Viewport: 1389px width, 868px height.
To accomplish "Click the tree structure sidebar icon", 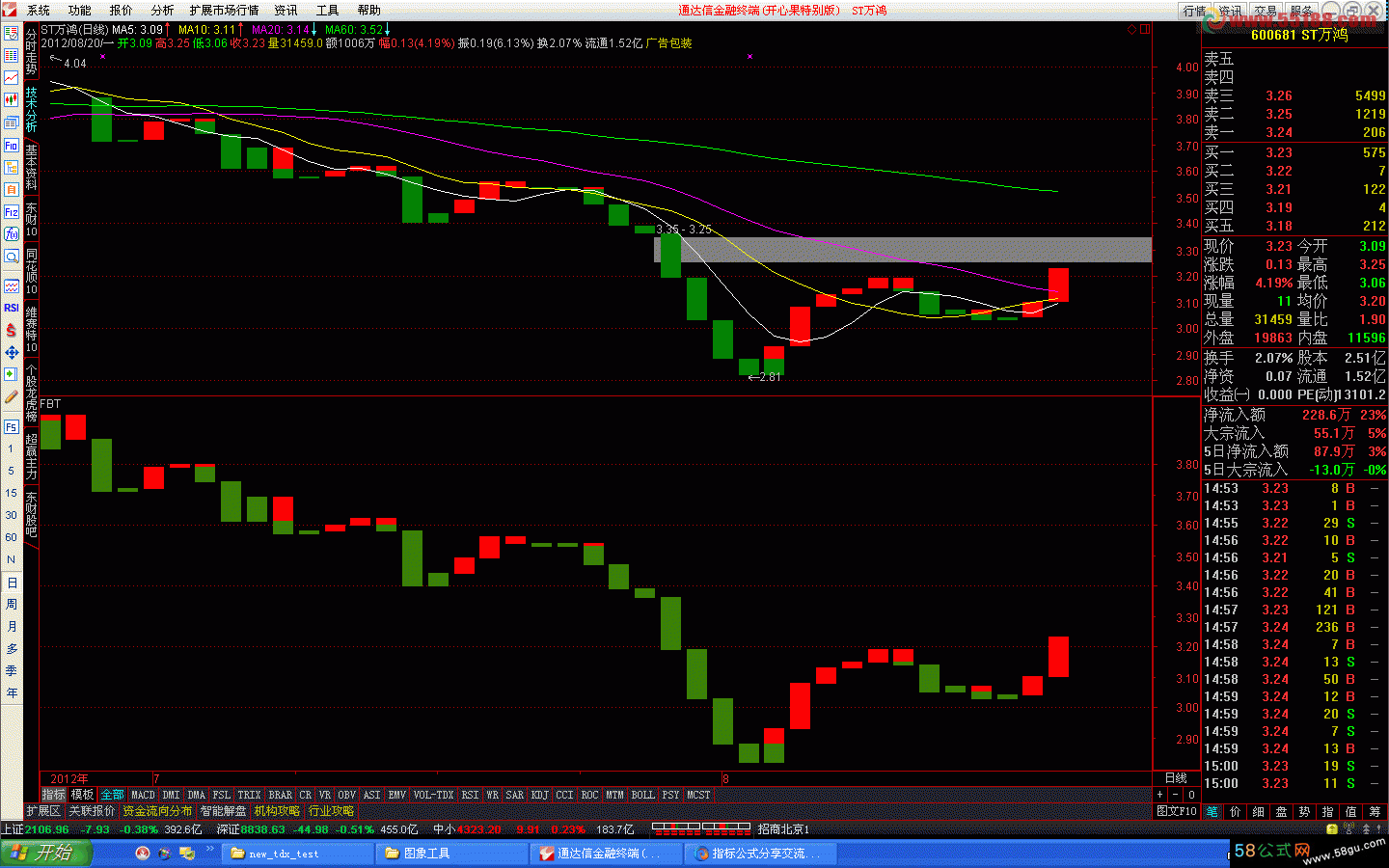I will click(x=12, y=168).
